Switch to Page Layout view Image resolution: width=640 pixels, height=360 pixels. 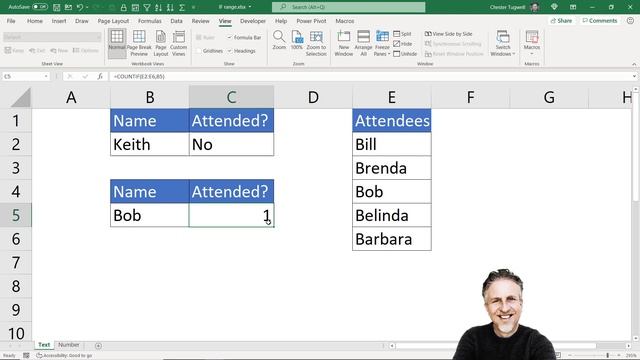(x=161, y=43)
